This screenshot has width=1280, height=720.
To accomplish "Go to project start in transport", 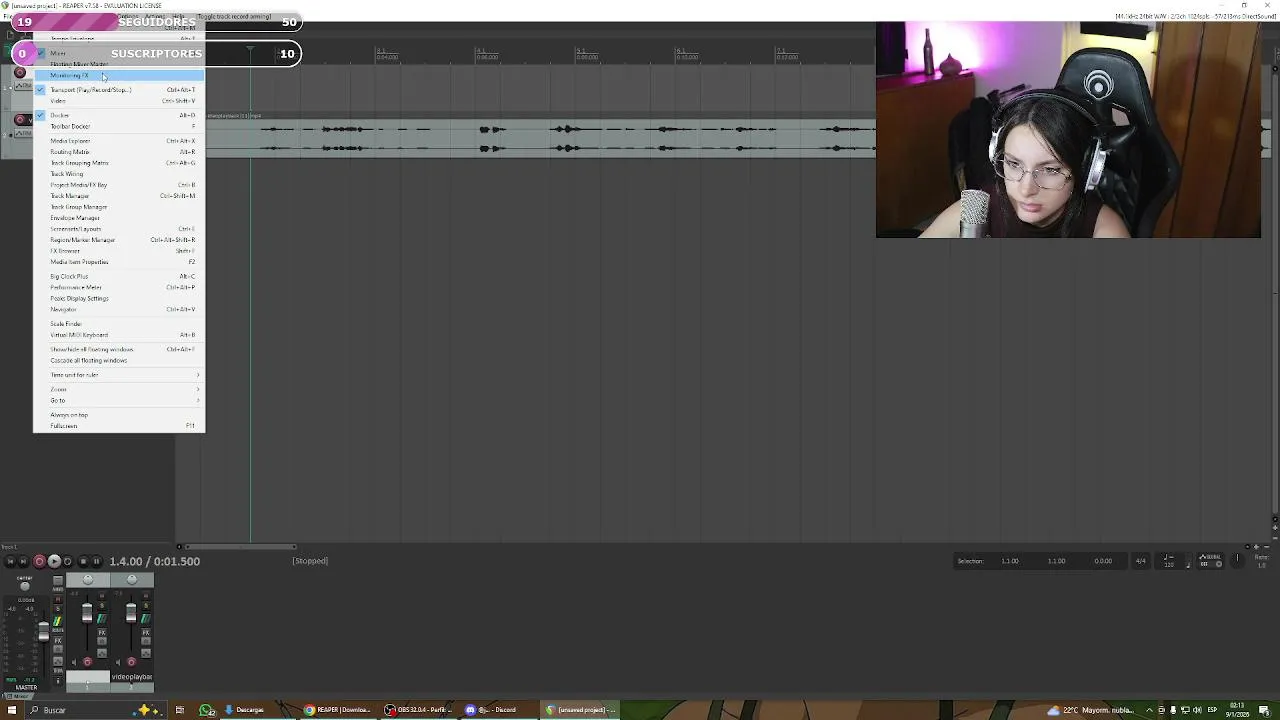I will 10,561.
